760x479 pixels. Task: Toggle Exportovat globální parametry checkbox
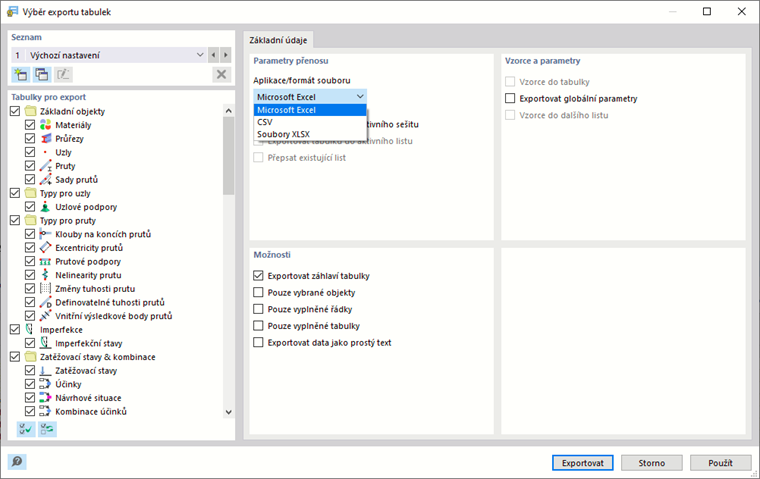(x=511, y=99)
